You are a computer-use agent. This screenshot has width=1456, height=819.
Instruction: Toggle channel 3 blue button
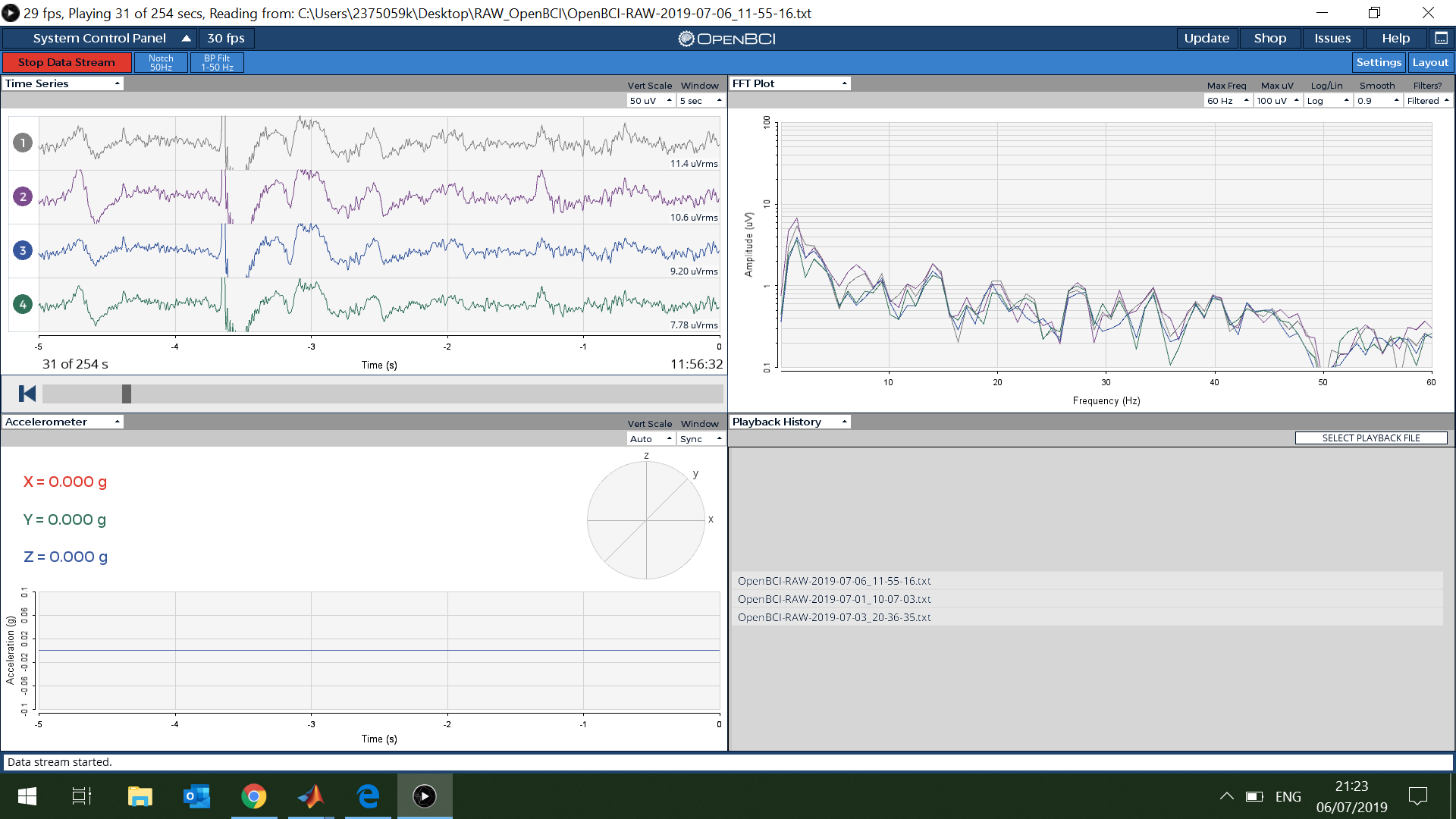(x=23, y=250)
